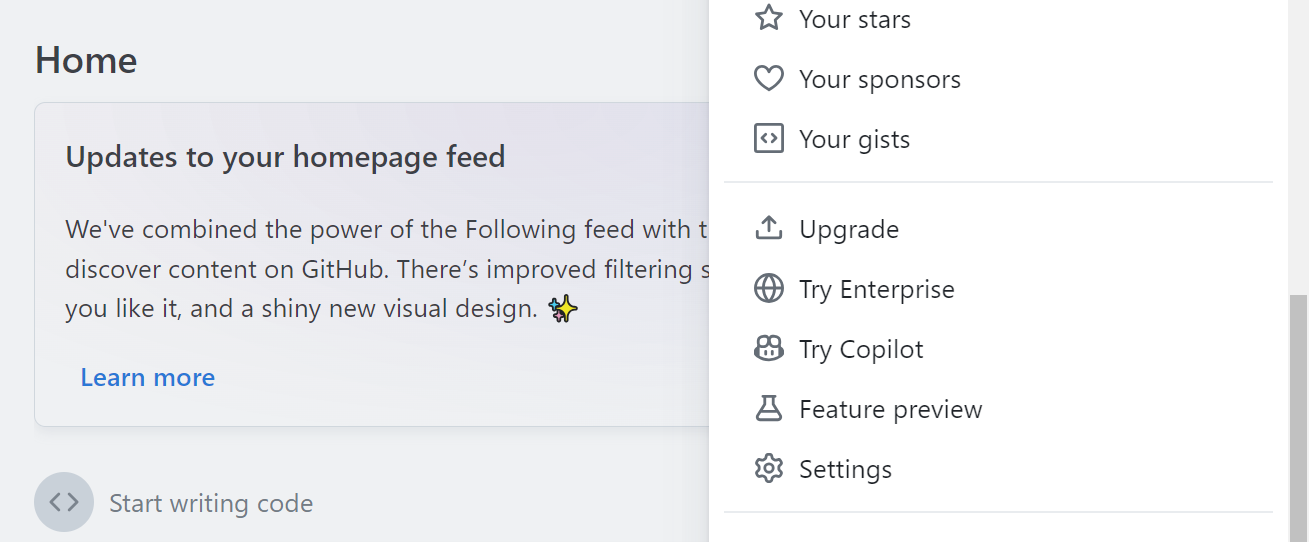Open Feature preview menu item
Viewport: 1309px width, 542px height.
pos(891,409)
